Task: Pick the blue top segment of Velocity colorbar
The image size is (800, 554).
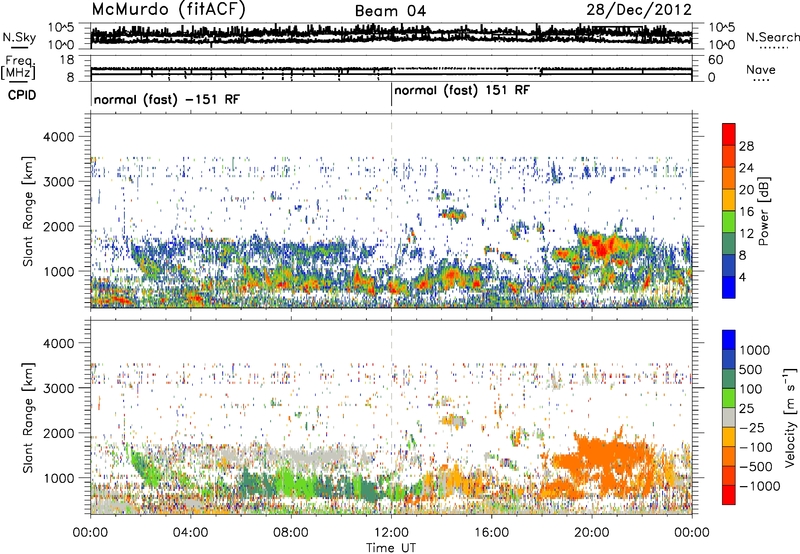Action: [729, 340]
